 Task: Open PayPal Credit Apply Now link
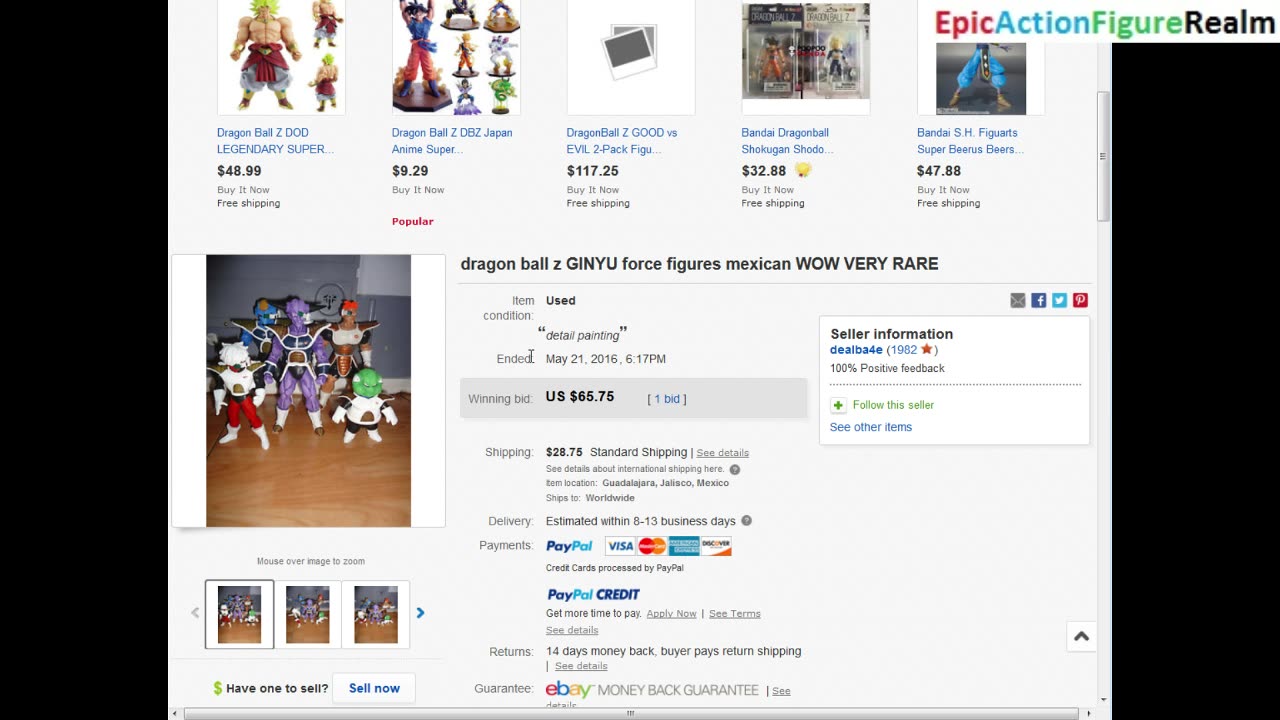point(671,614)
